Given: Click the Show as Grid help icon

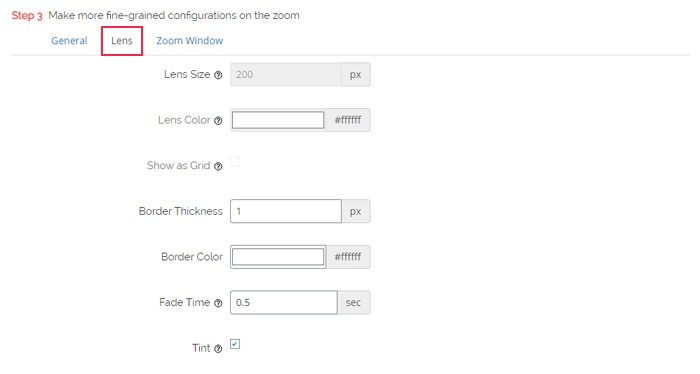Looking at the screenshot, I should point(218,166).
